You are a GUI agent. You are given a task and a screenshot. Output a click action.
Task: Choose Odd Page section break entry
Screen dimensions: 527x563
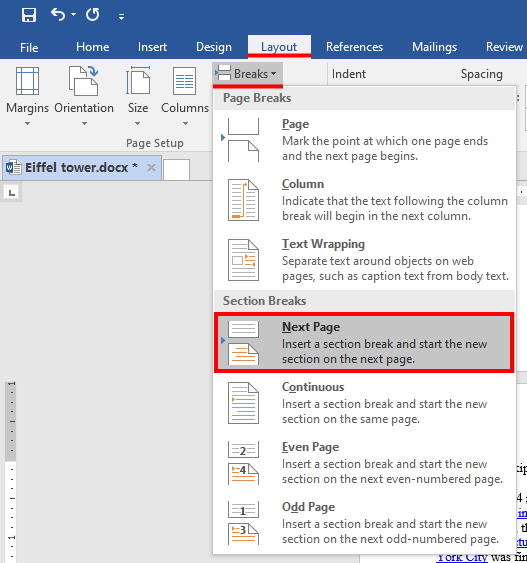[364, 523]
